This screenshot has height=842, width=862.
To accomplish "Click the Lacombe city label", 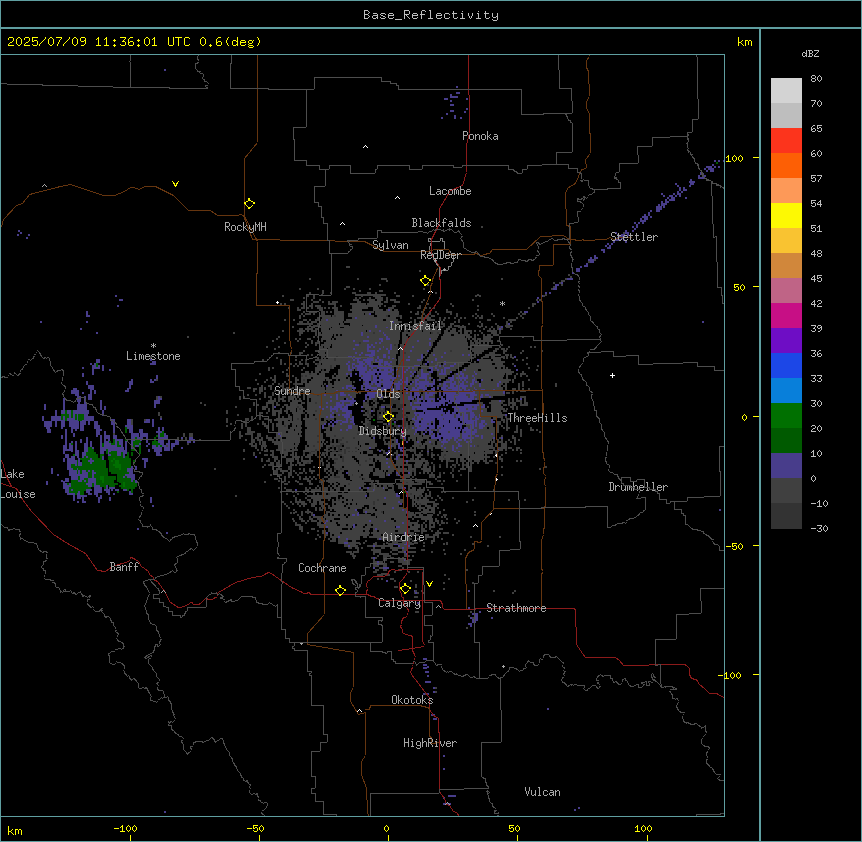I will pos(450,191).
